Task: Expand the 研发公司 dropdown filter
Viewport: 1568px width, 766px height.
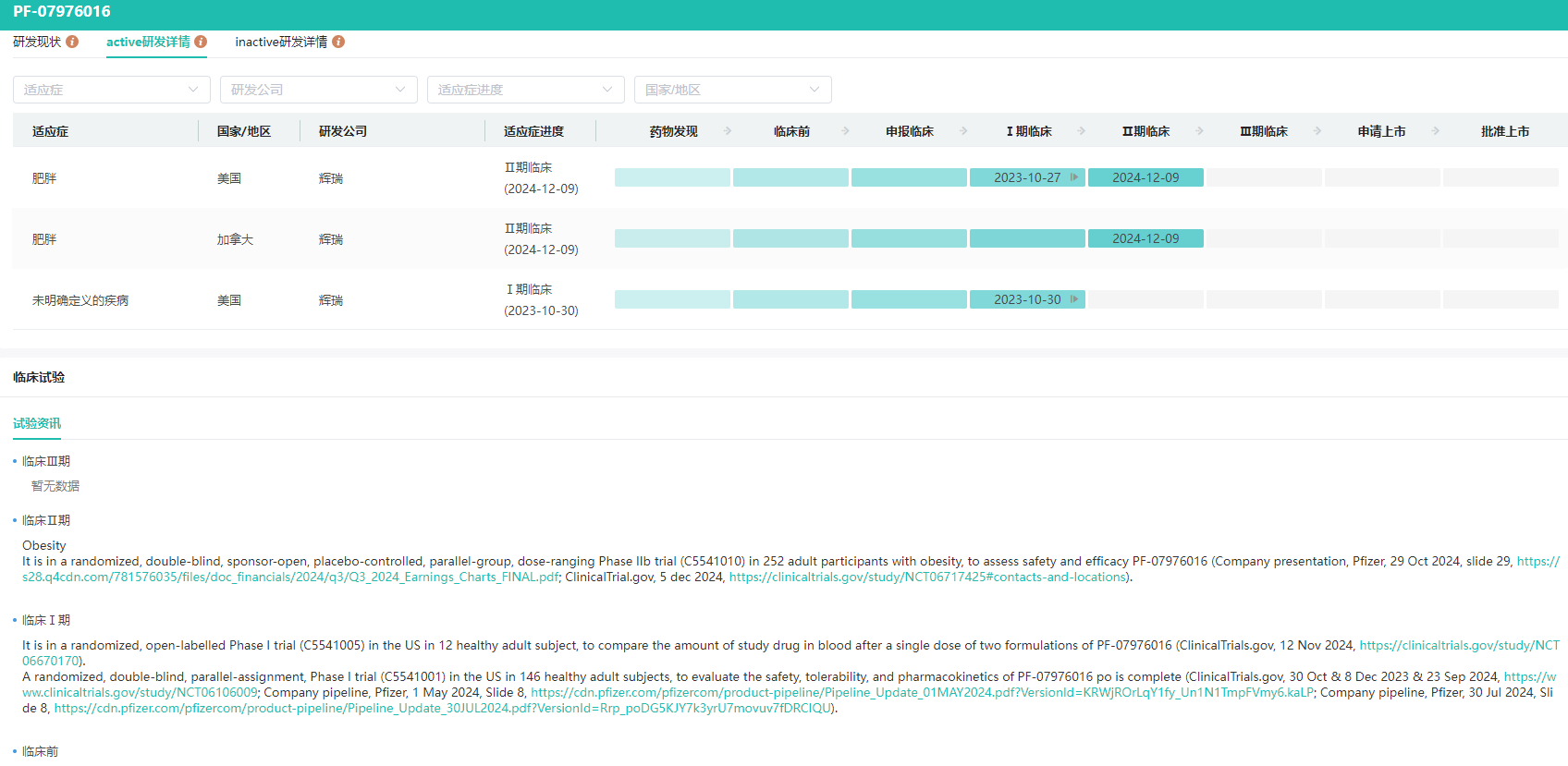Action: (x=318, y=90)
